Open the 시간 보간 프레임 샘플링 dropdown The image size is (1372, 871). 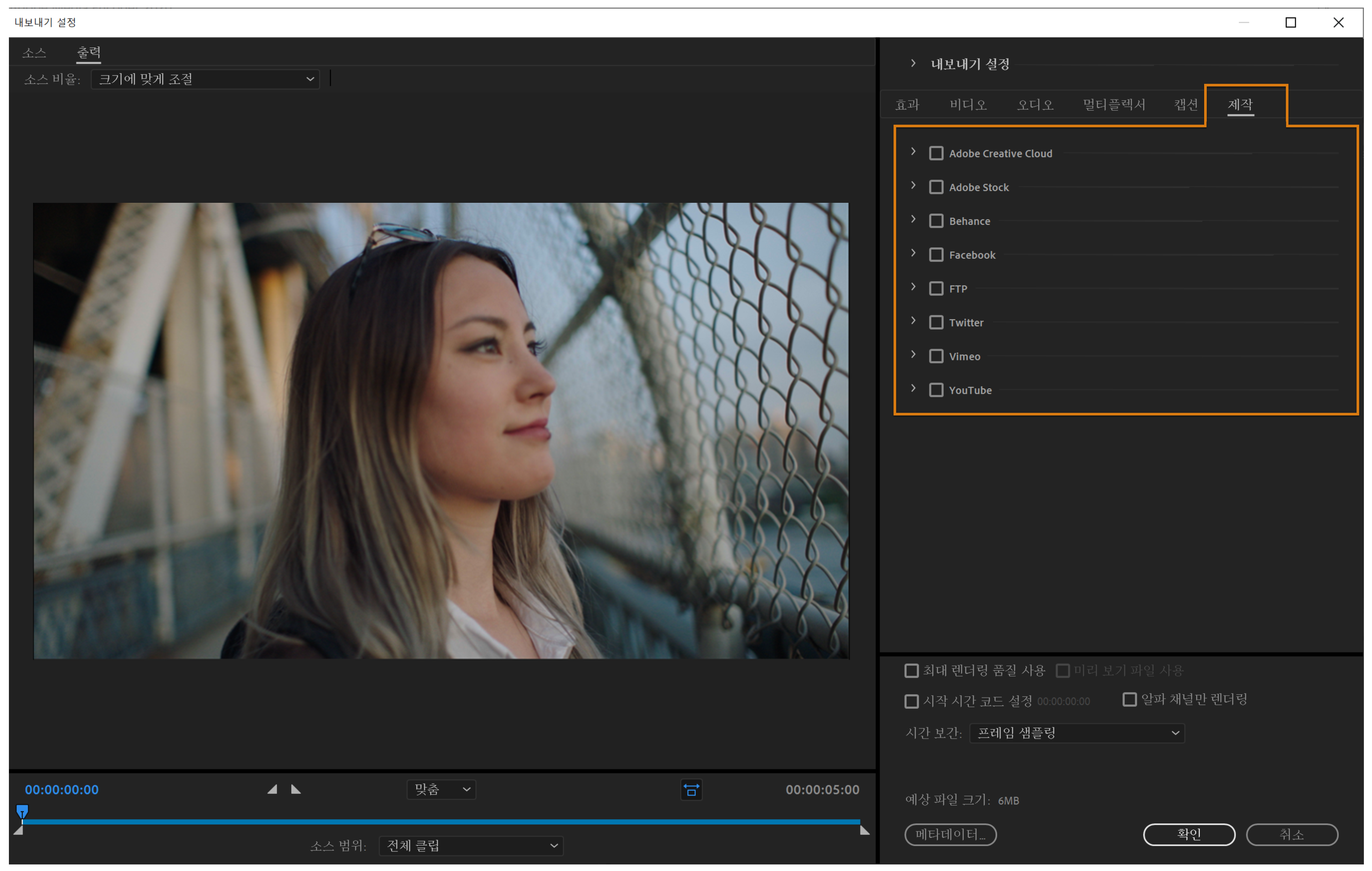(x=1077, y=733)
